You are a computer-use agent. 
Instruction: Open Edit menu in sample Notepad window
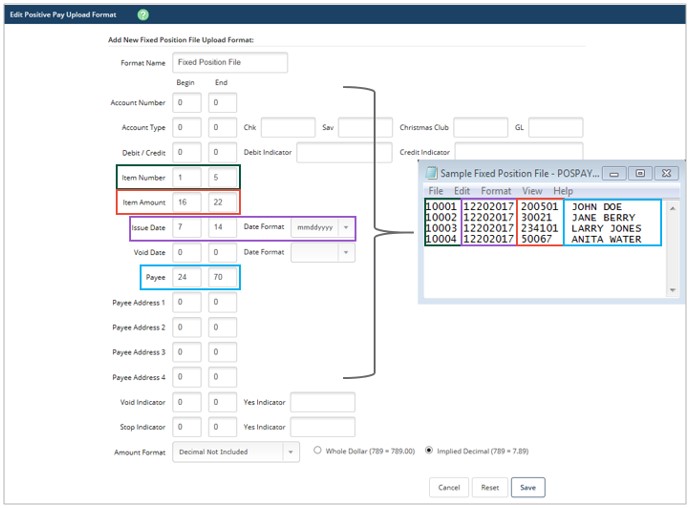coord(462,191)
